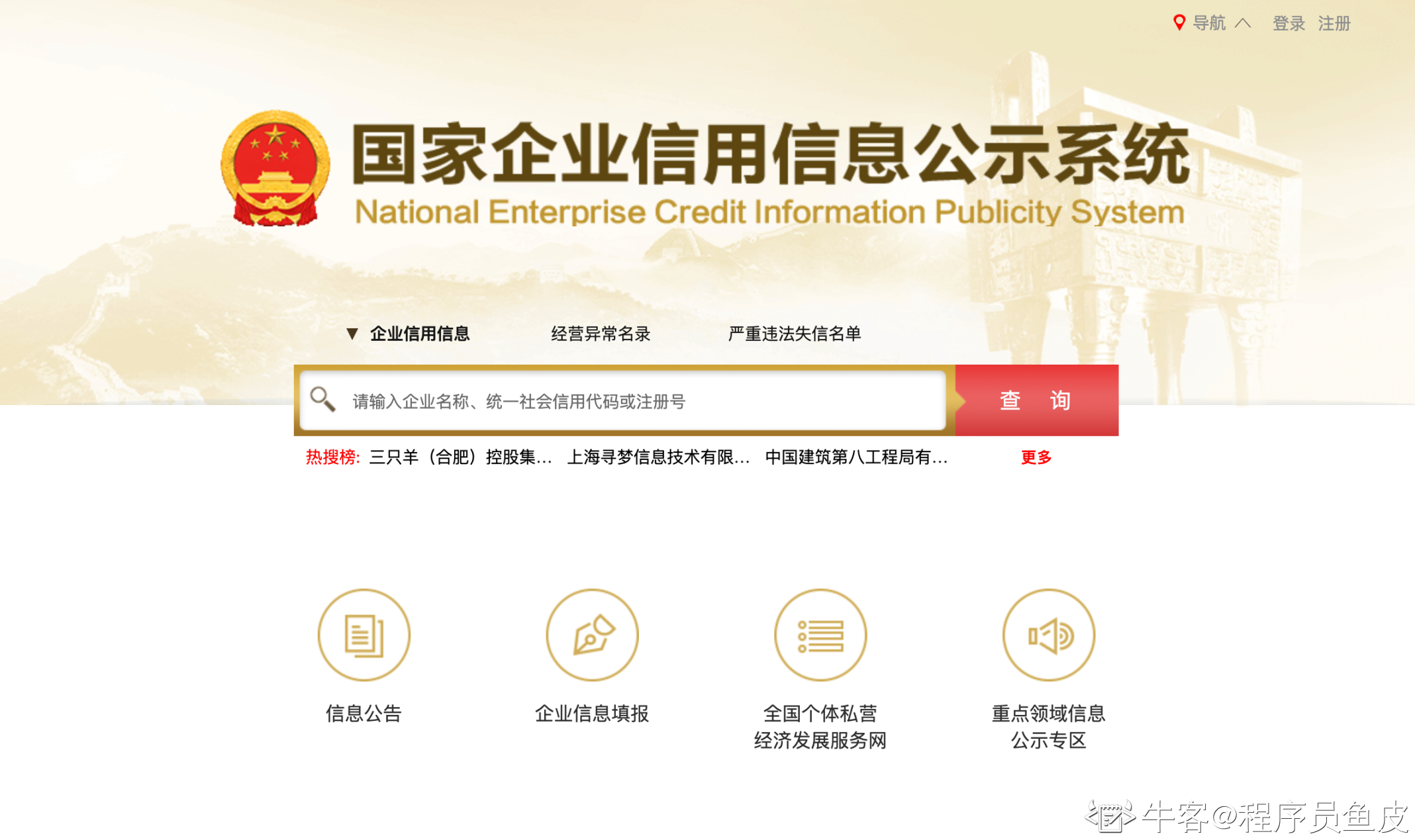Open the 注册 link
The height and width of the screenshot is (840, 1415).
1334,24
